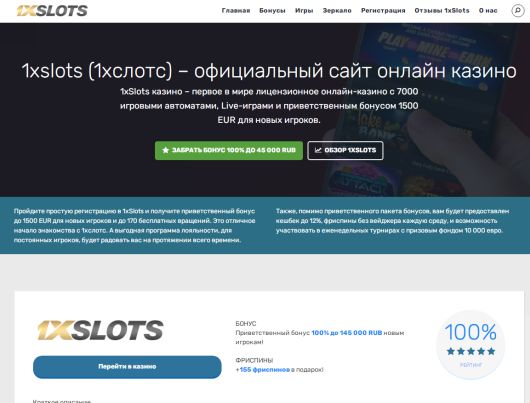This screenshot has height=403, width=530.
Task: Click the main heading '1xslots (1хслотс) – официальный сайт'
Action: [x=269, y=71]
